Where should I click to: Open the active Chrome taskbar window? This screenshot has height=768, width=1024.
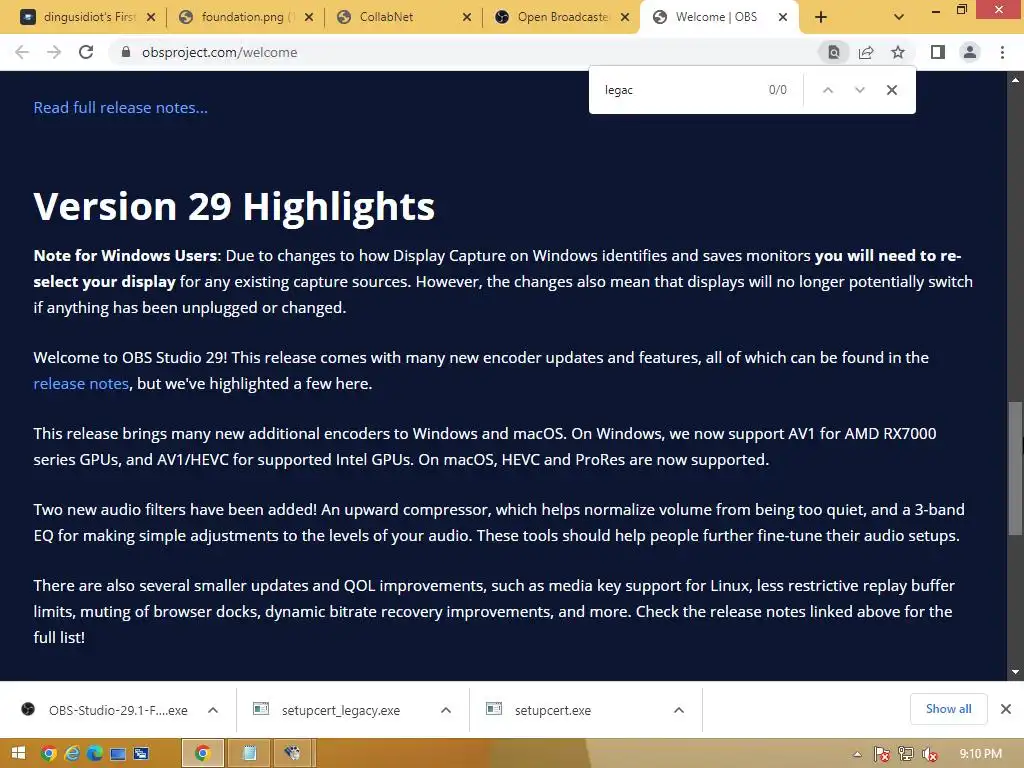202,754
